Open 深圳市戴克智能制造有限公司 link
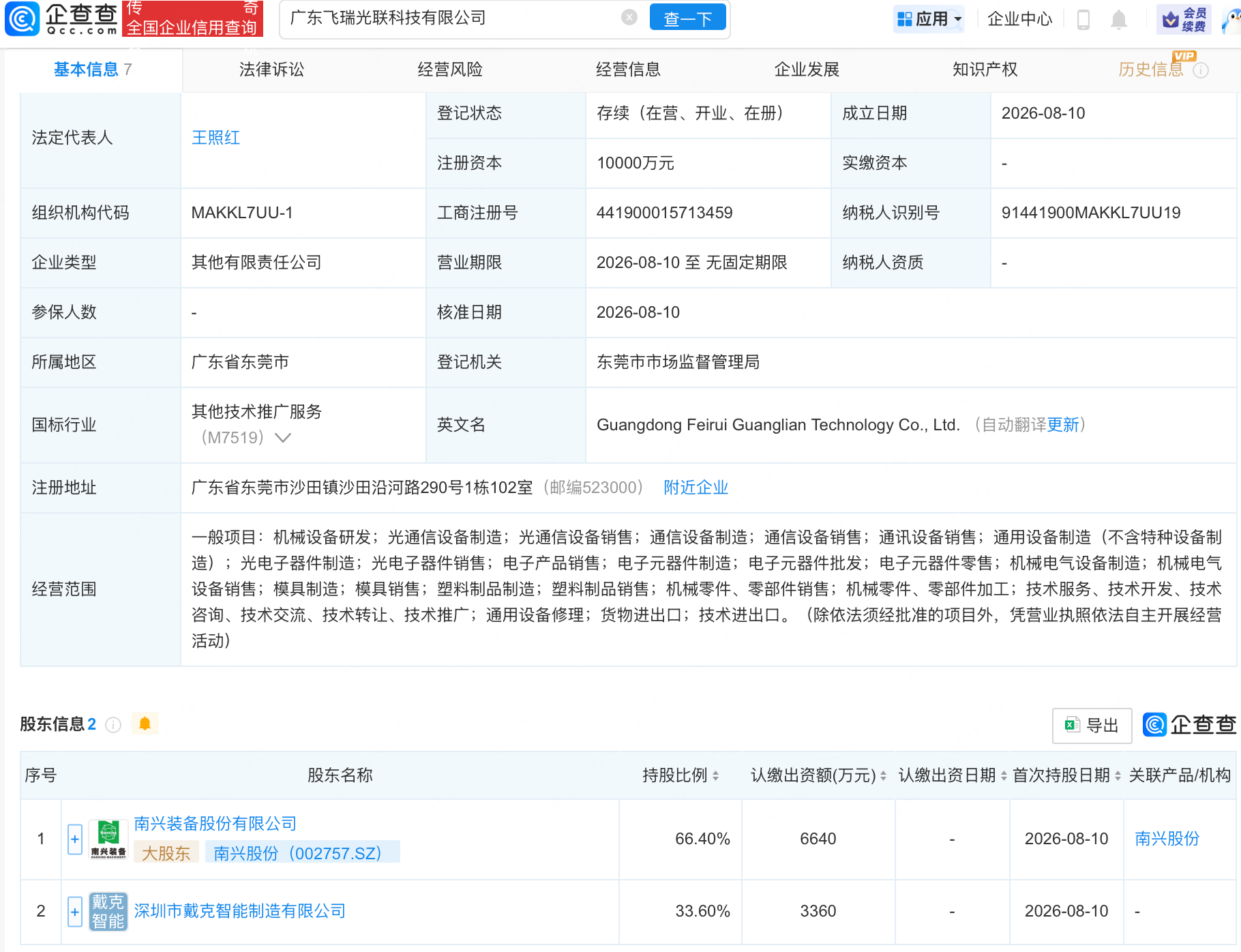 pos(240,911)
